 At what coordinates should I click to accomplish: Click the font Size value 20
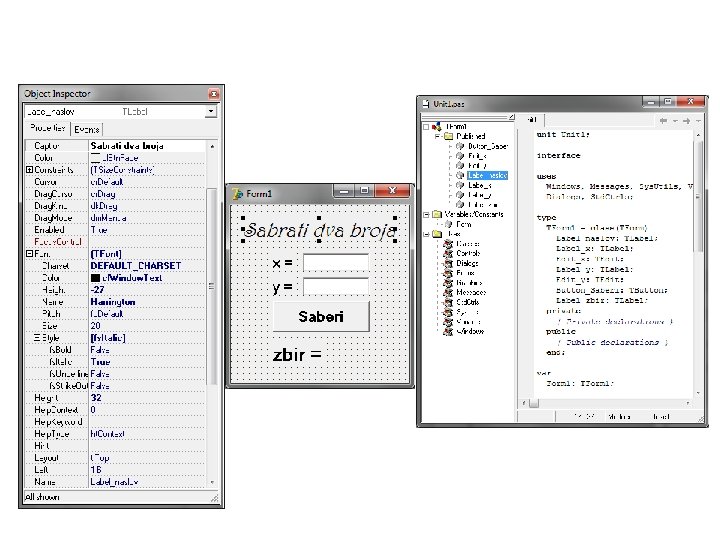pos(96,326)
